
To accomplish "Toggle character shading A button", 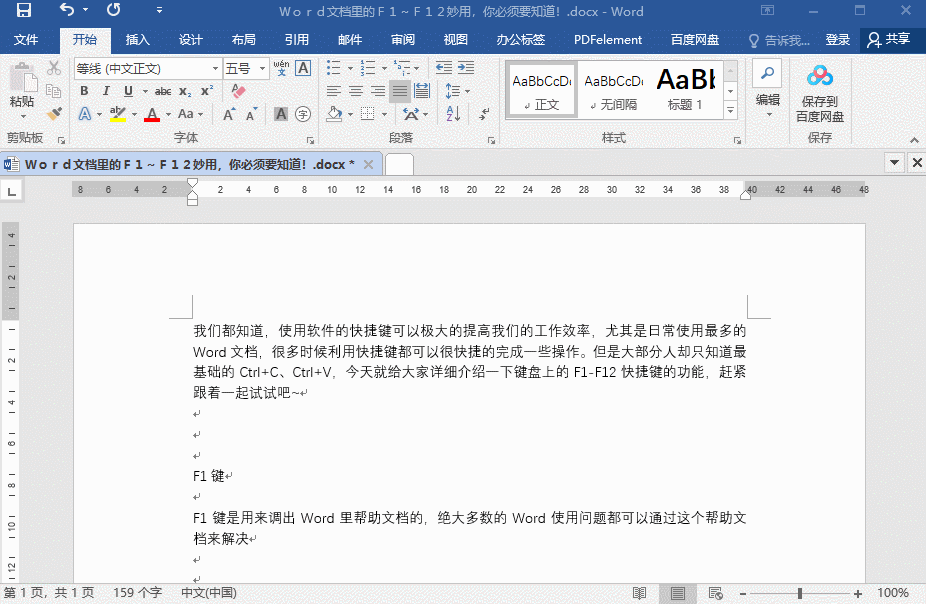I will [281, 114].
